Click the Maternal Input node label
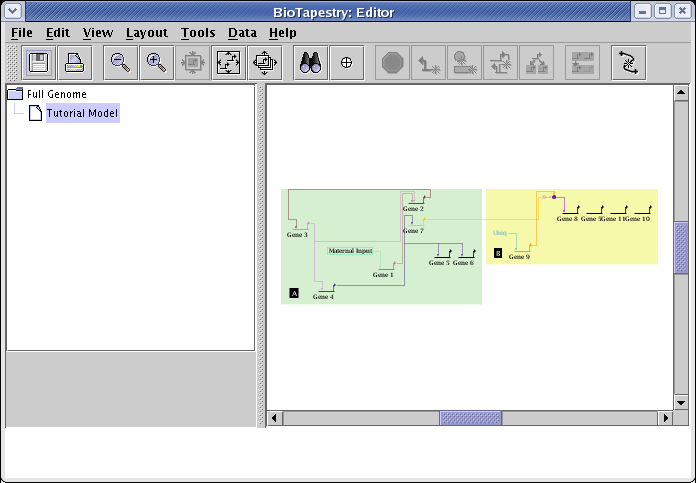This screenshot has height=483, width=696. point(349,251)
